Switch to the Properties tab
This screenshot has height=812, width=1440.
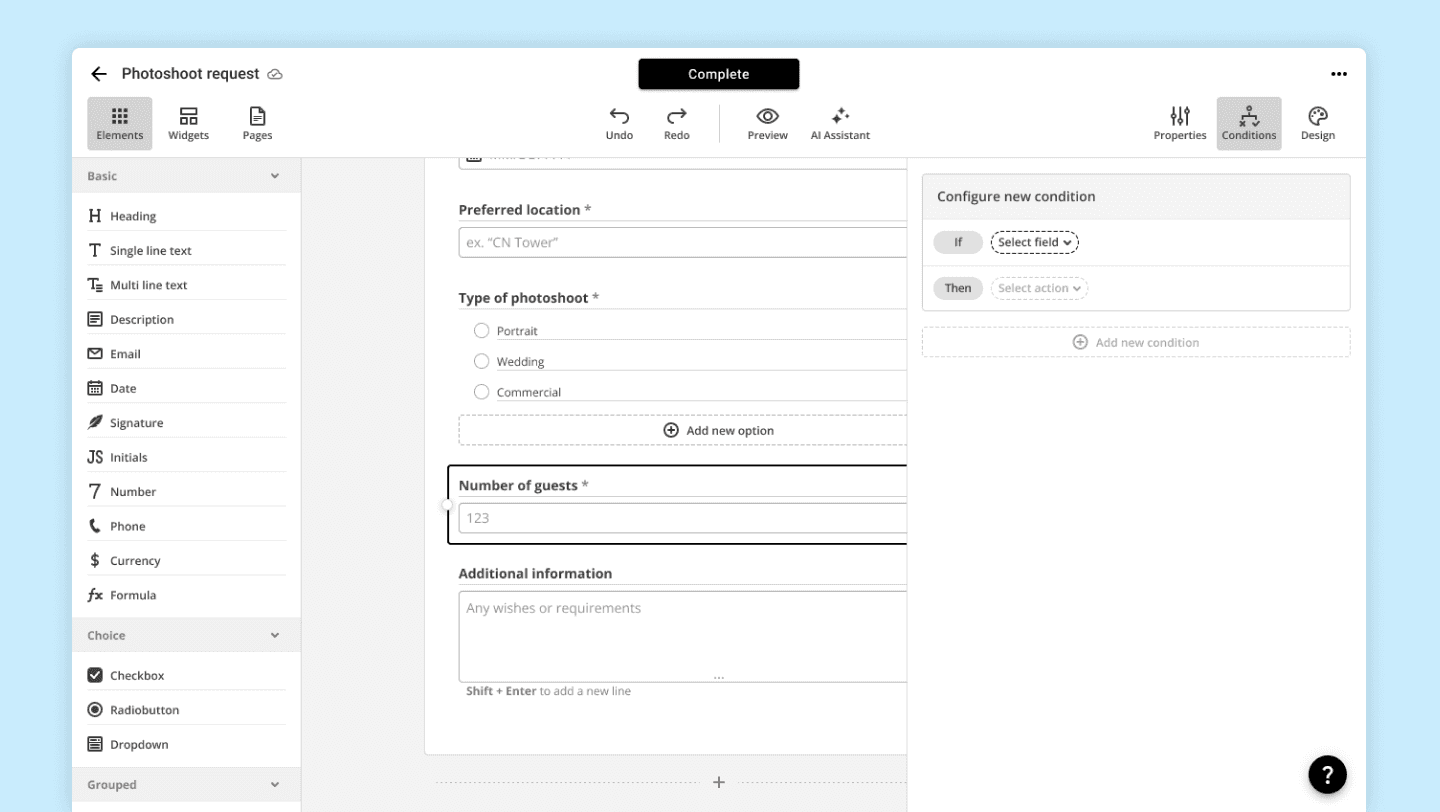[1180, 124]
